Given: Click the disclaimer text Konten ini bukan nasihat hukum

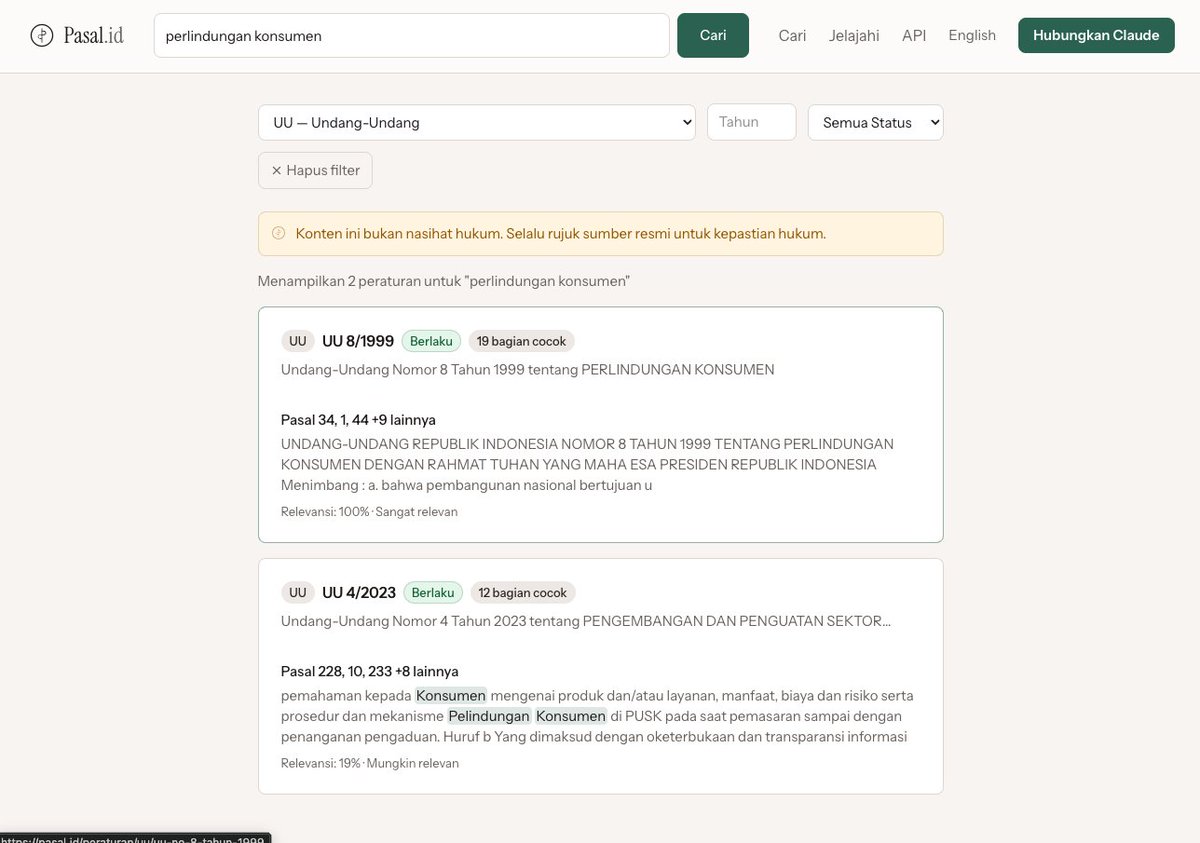Looking at the screenshot, I should click(x=561, y=233).
